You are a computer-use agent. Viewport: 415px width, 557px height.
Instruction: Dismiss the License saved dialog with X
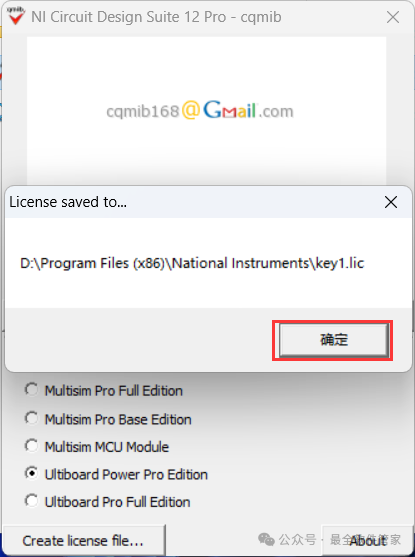(391, 202)
